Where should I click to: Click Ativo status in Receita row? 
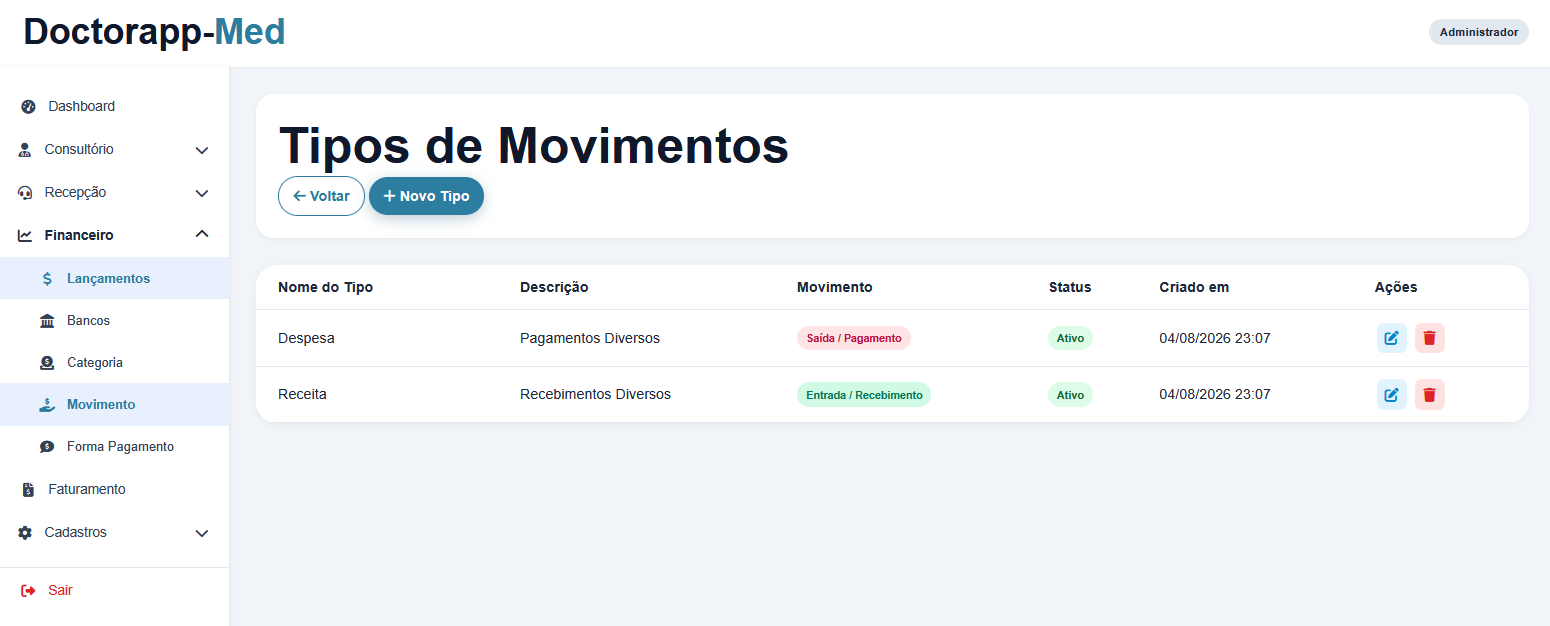[1070, 394]
